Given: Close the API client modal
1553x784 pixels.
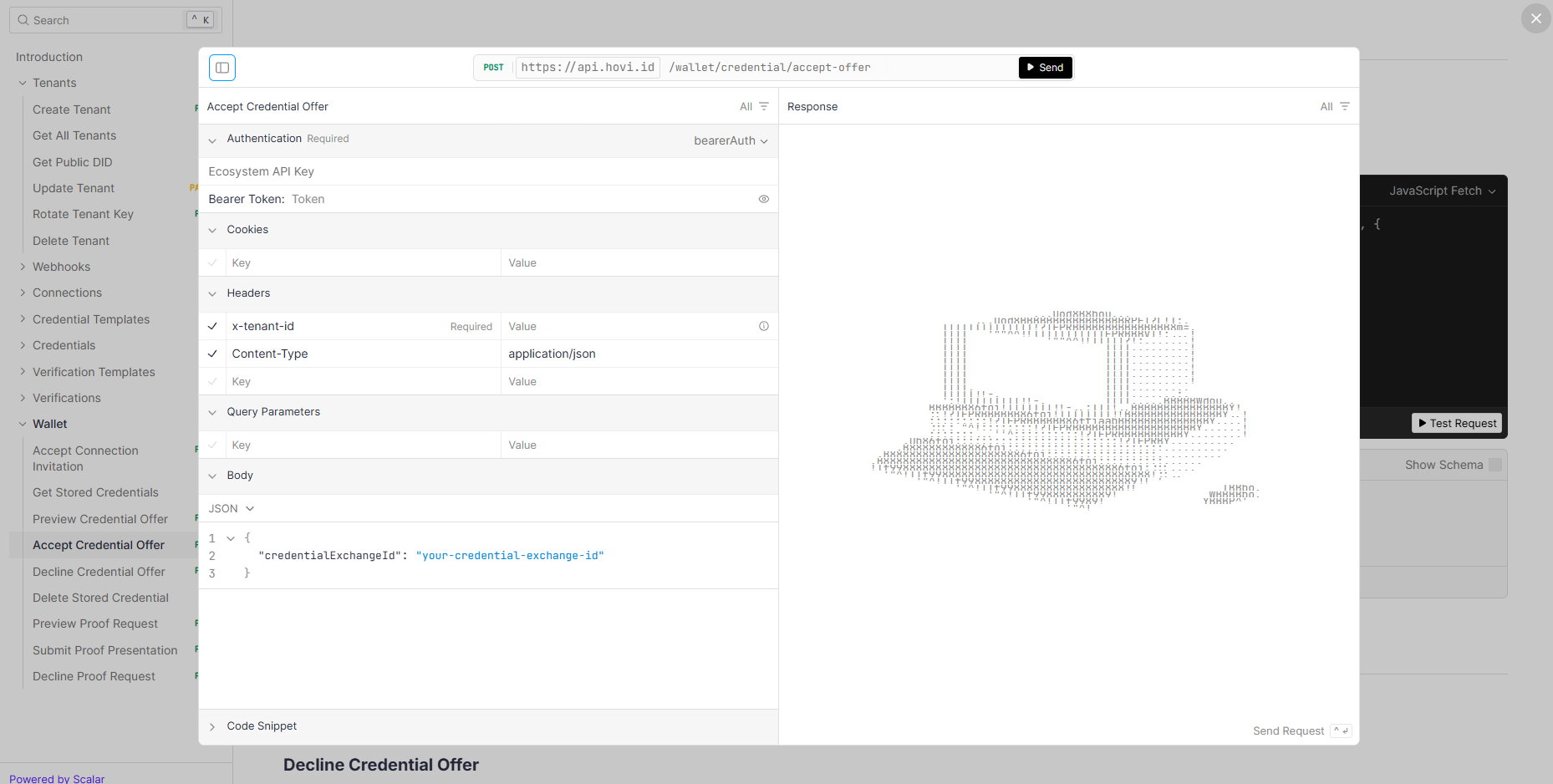Looking at the screenshot, I should [1535, 18].
